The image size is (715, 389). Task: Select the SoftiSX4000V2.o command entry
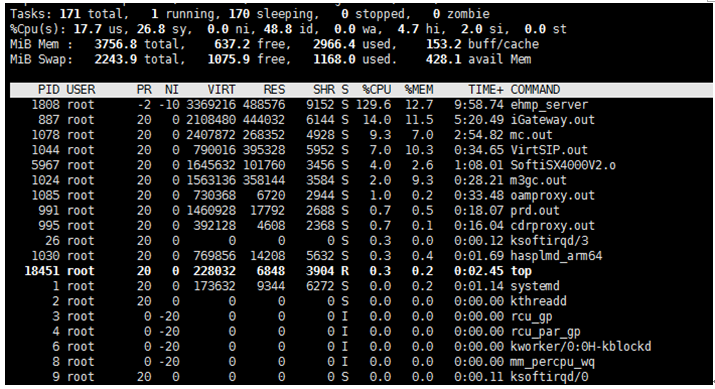click(x=563, y=165)
